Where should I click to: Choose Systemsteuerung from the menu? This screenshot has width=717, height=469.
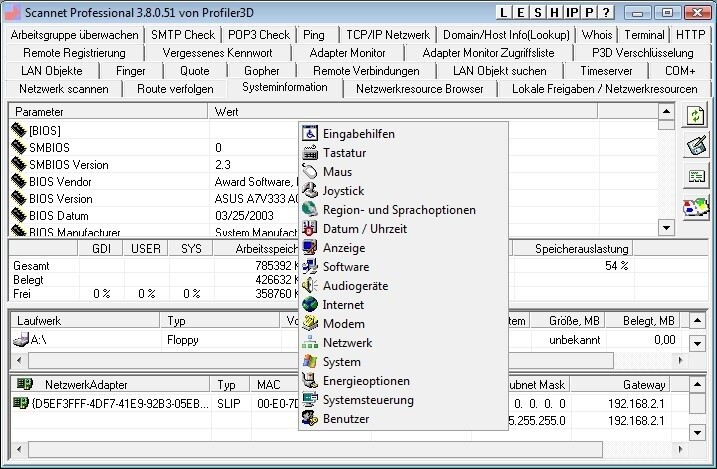403,400
